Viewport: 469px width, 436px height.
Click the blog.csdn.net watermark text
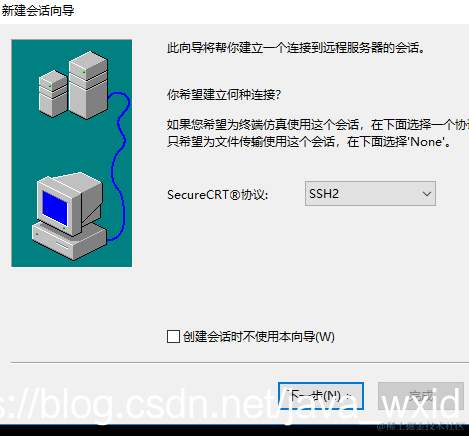[x=230, y=404]
